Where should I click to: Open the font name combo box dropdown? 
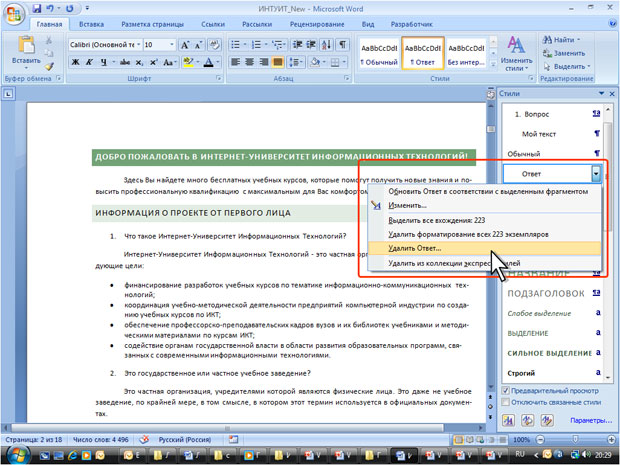point(138,45)
